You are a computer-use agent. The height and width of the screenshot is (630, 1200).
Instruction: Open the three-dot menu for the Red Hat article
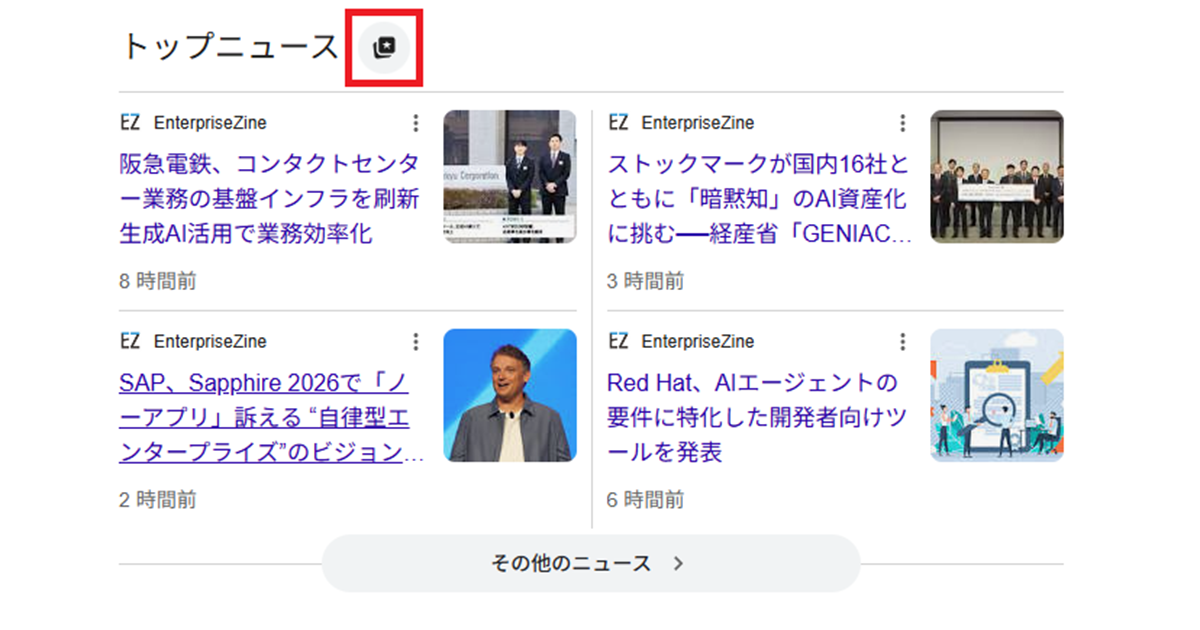pyautogui.click(x=903, y=342)
